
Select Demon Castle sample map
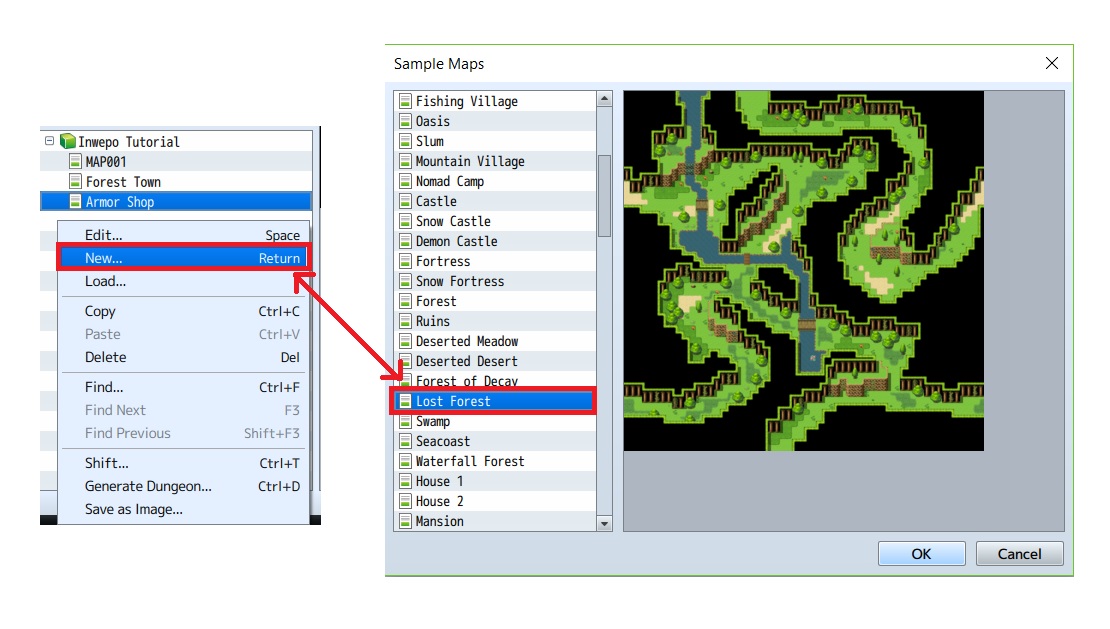[x=496, y=241]
